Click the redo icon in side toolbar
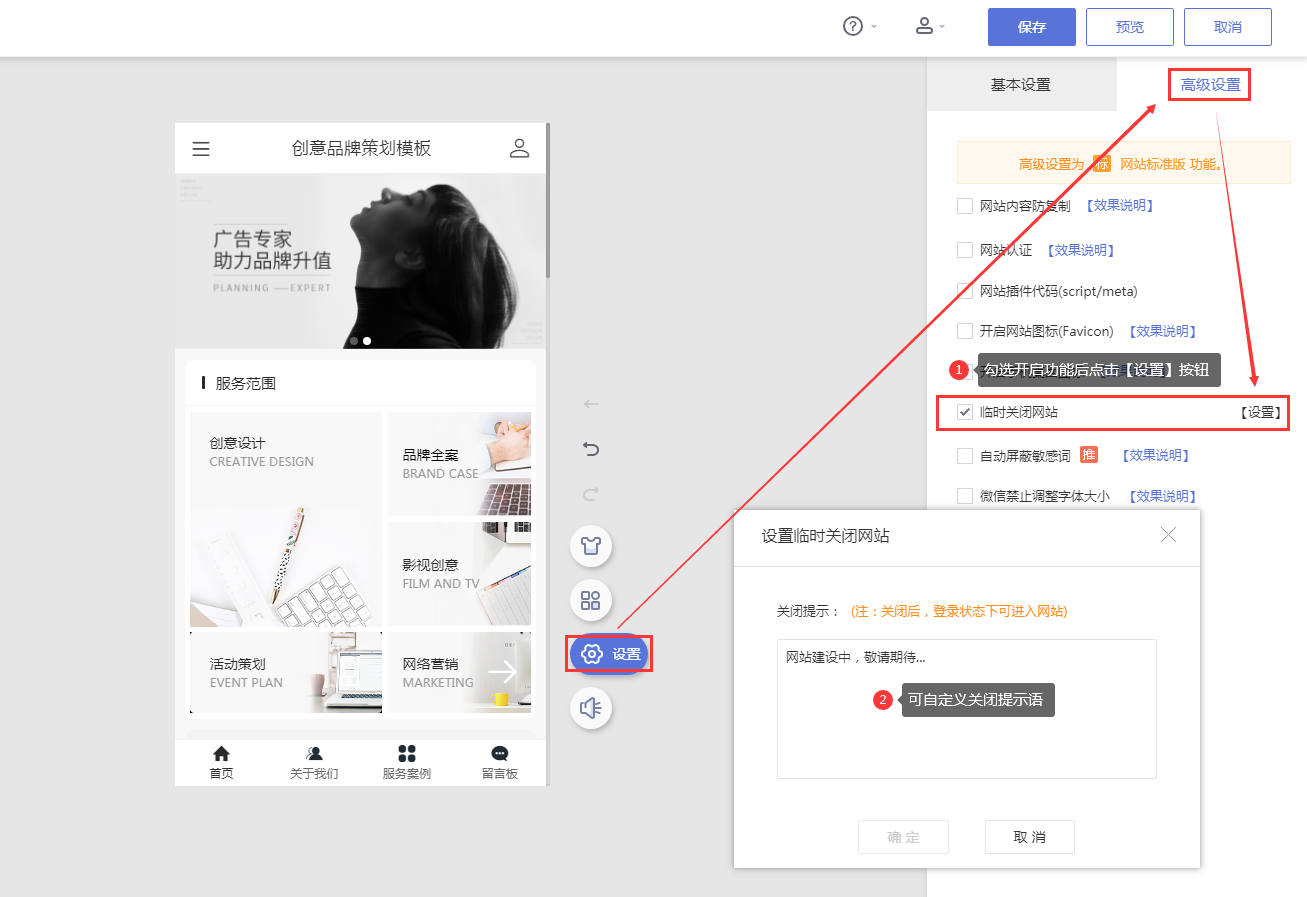The height and width of the screenshot is (897, 1307). [x=591, y=494]
